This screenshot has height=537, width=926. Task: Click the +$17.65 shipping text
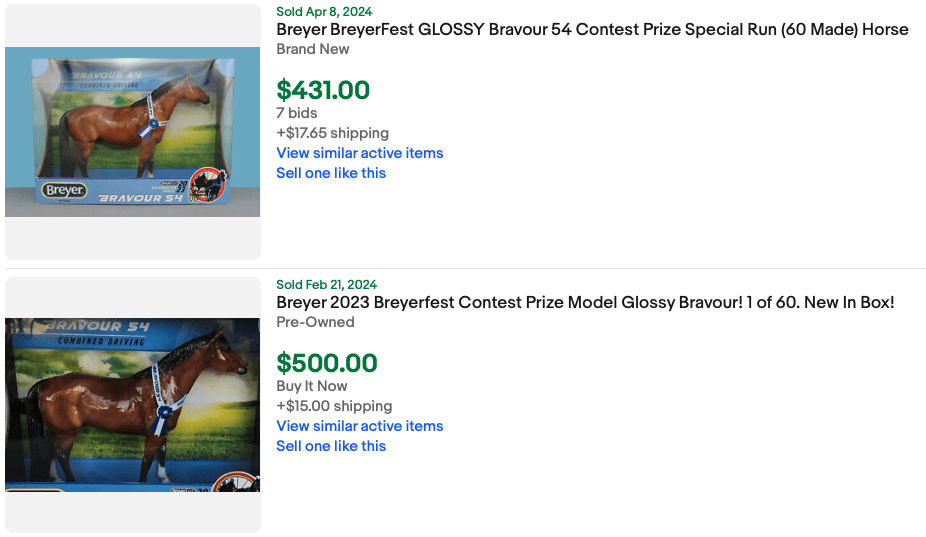(332, 133)
